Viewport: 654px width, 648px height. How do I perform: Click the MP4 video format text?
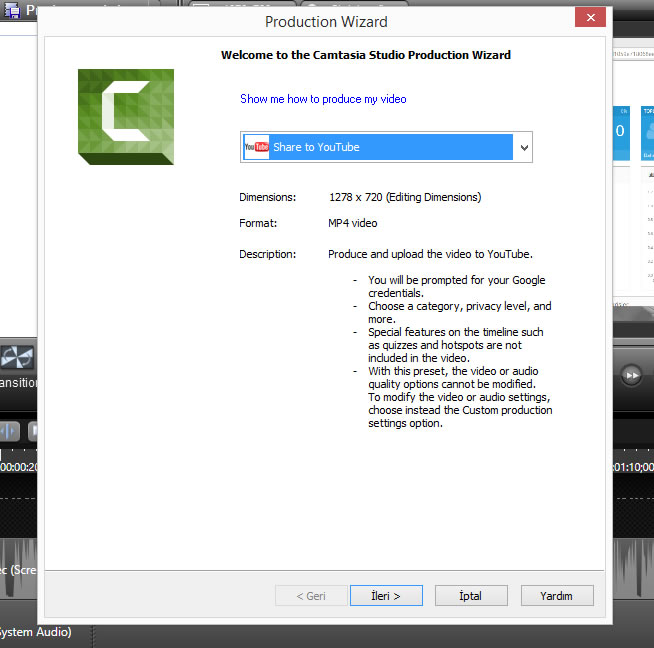coord(352,223)
